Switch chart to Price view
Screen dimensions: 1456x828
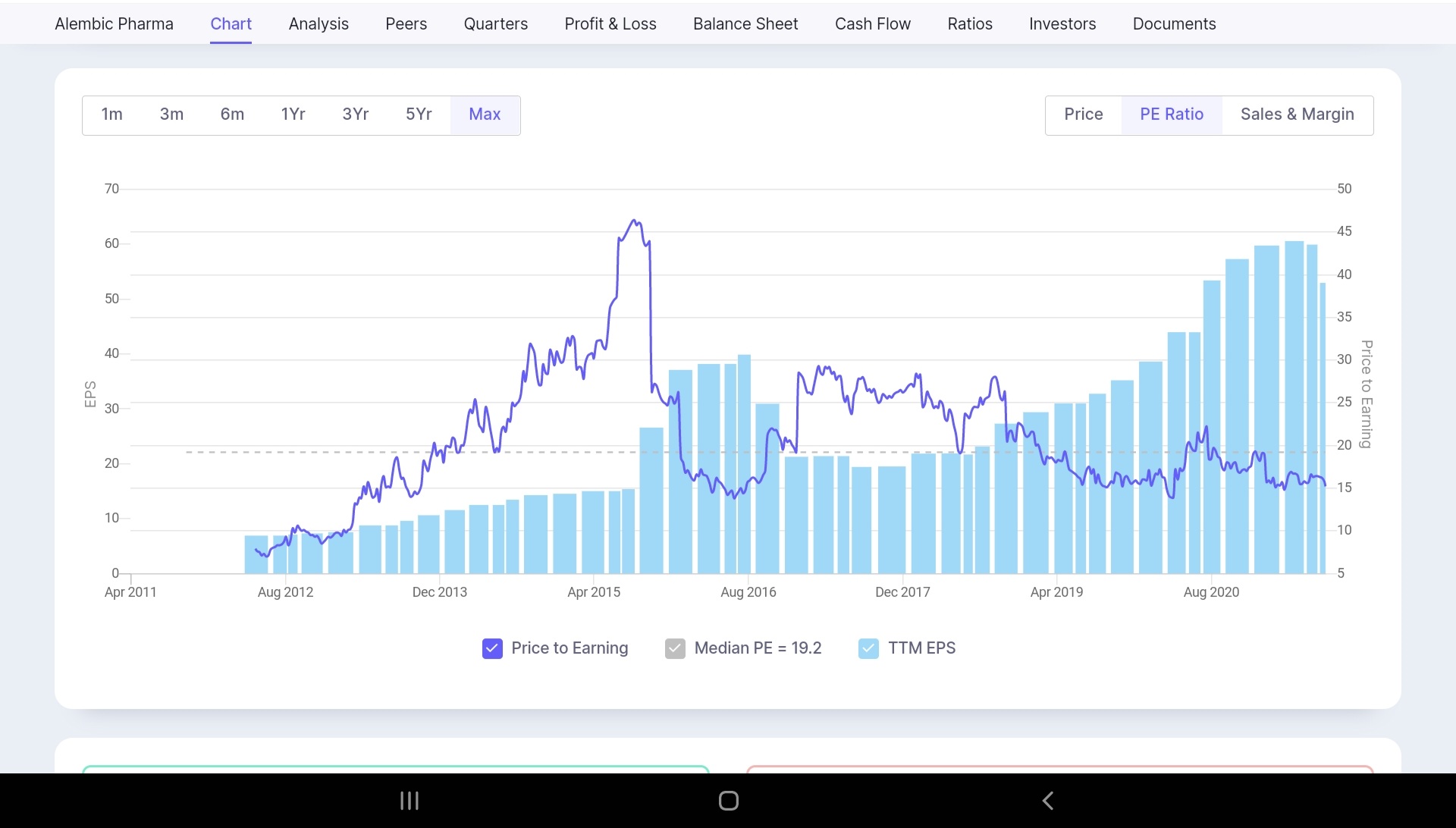1083,114
